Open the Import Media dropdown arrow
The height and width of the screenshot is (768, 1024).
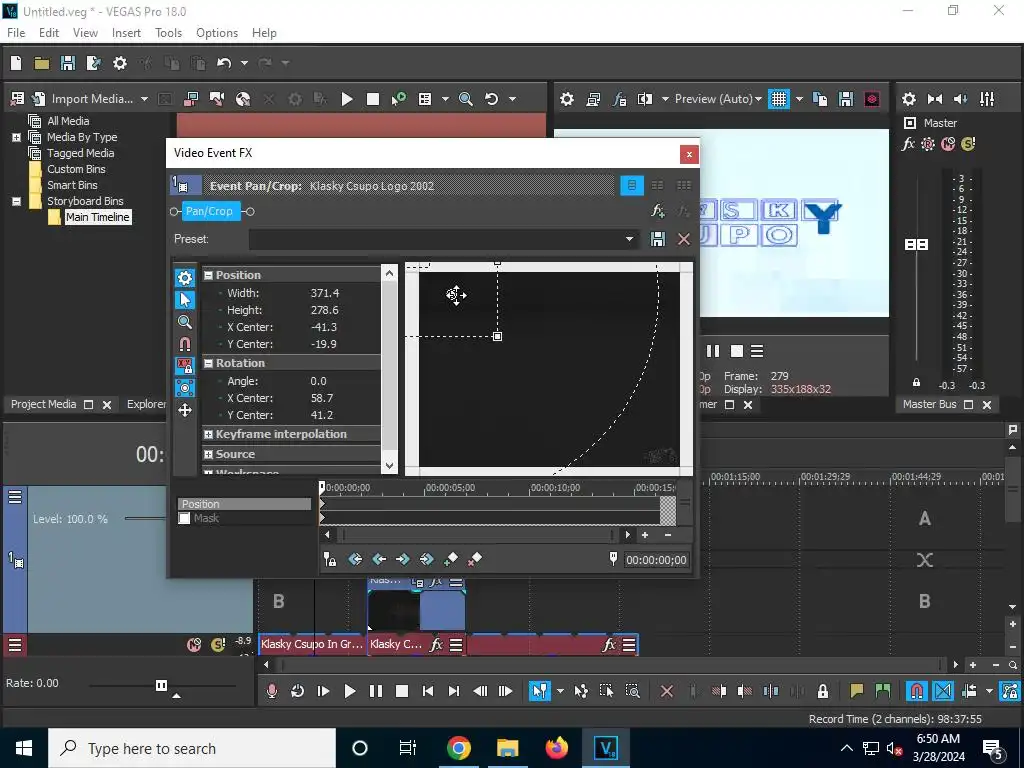[x=144, y=99]
